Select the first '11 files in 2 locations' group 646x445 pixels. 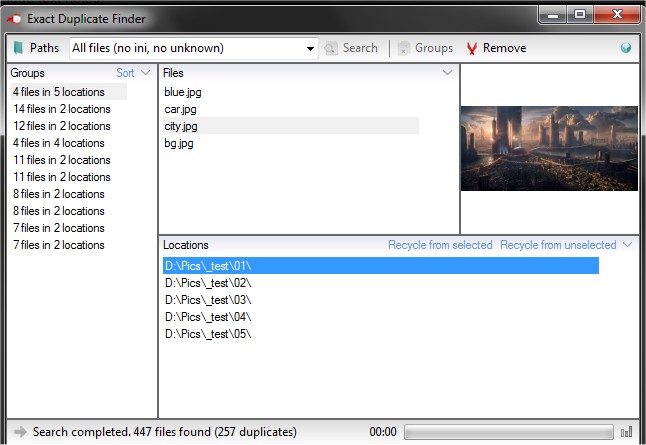coord(62,160)
